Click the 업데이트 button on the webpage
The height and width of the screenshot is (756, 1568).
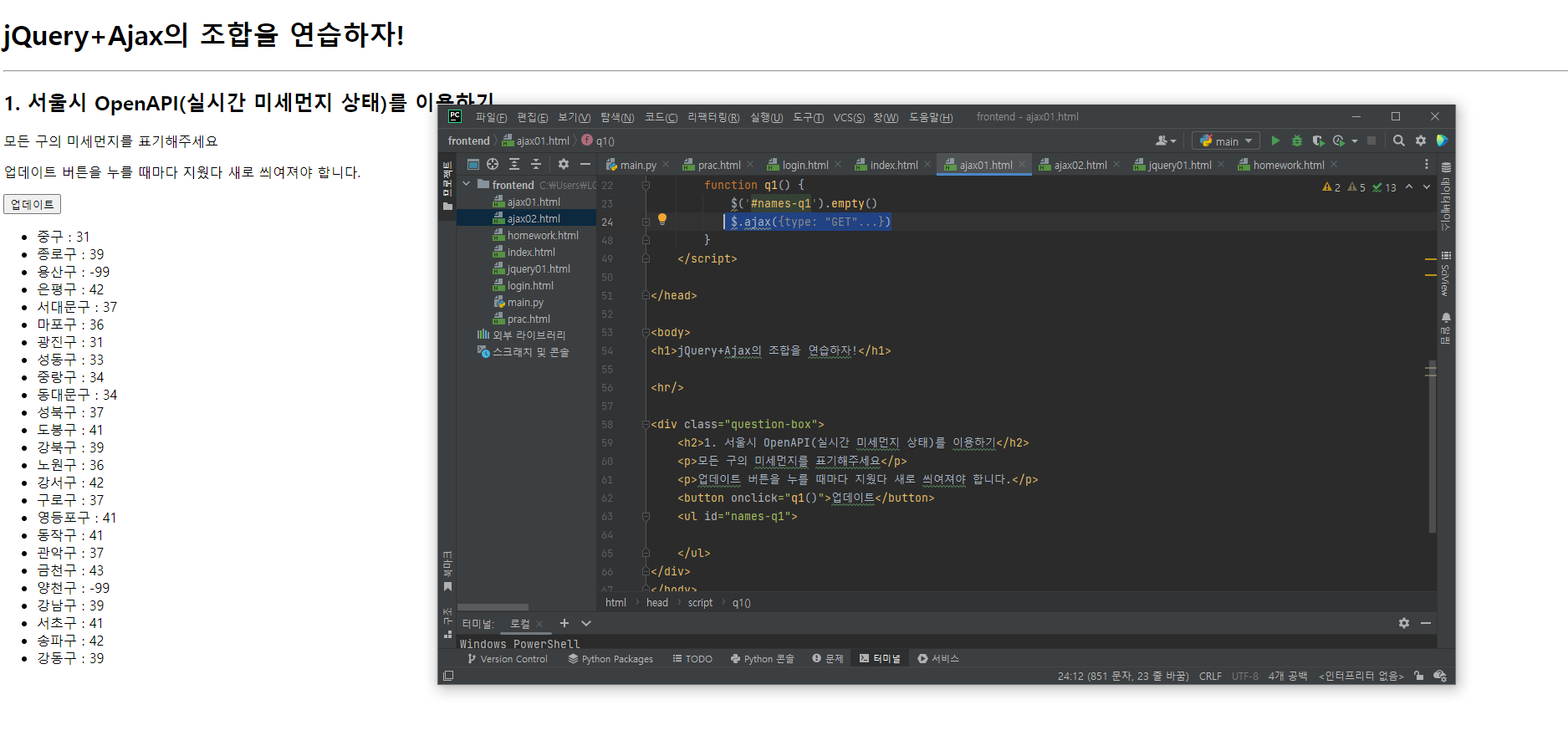(x=33, y=204)
